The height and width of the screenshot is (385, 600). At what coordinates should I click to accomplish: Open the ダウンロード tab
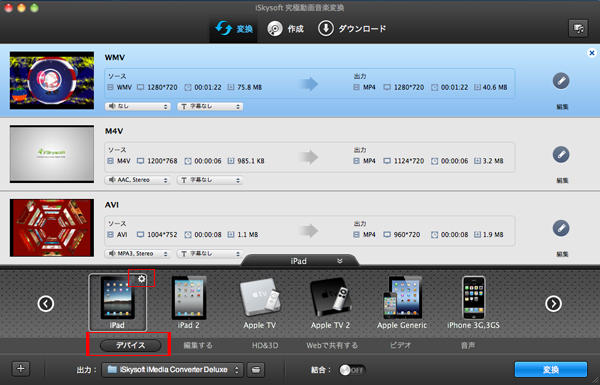pyautogui.click(x=352, y=29)
